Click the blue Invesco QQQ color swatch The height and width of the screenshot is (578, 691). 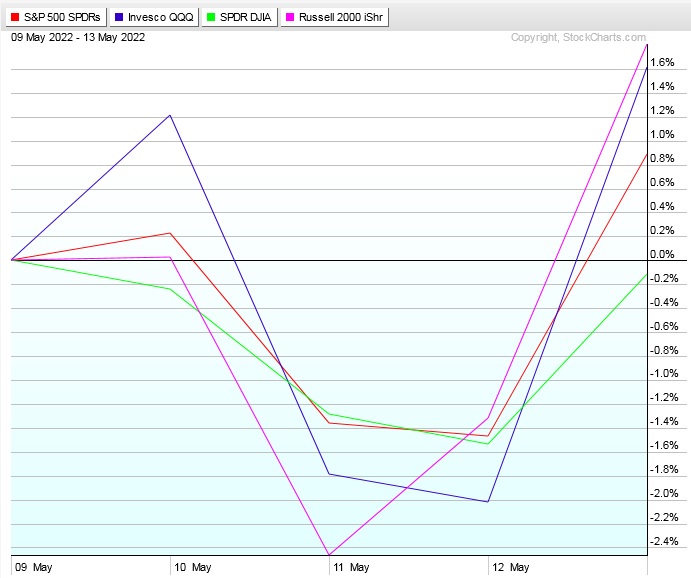[x=119, y=17]
